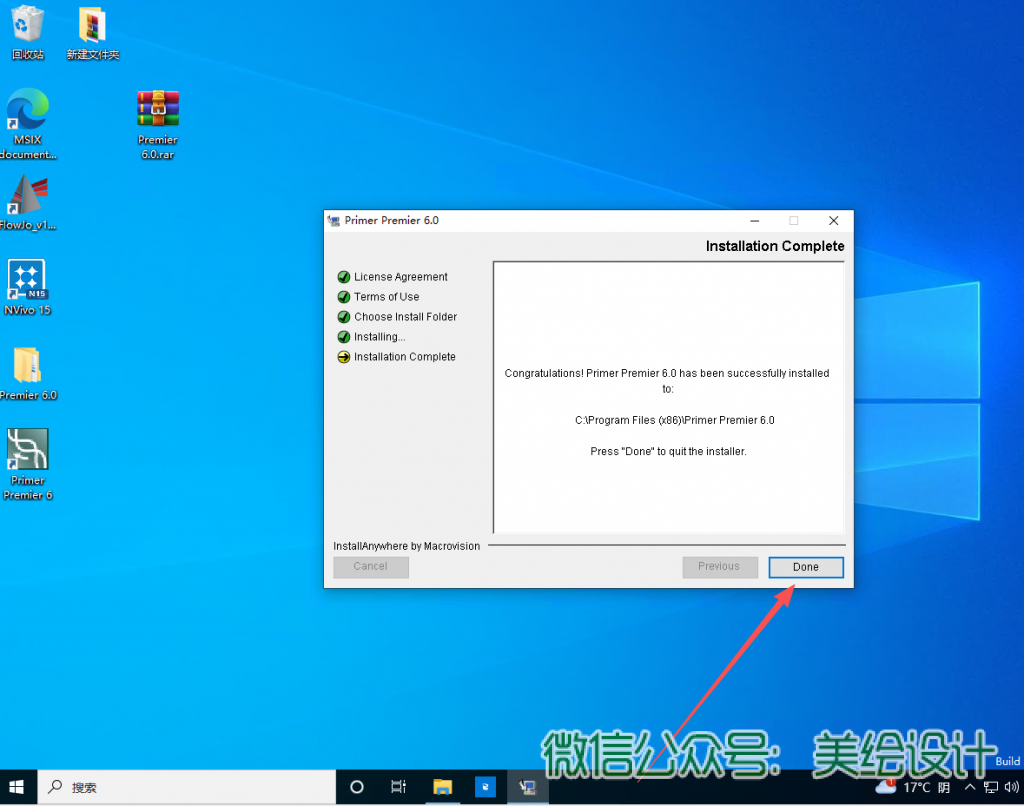
Task: Open Cortana circle icon on taskbar
Action: (357, 787)
